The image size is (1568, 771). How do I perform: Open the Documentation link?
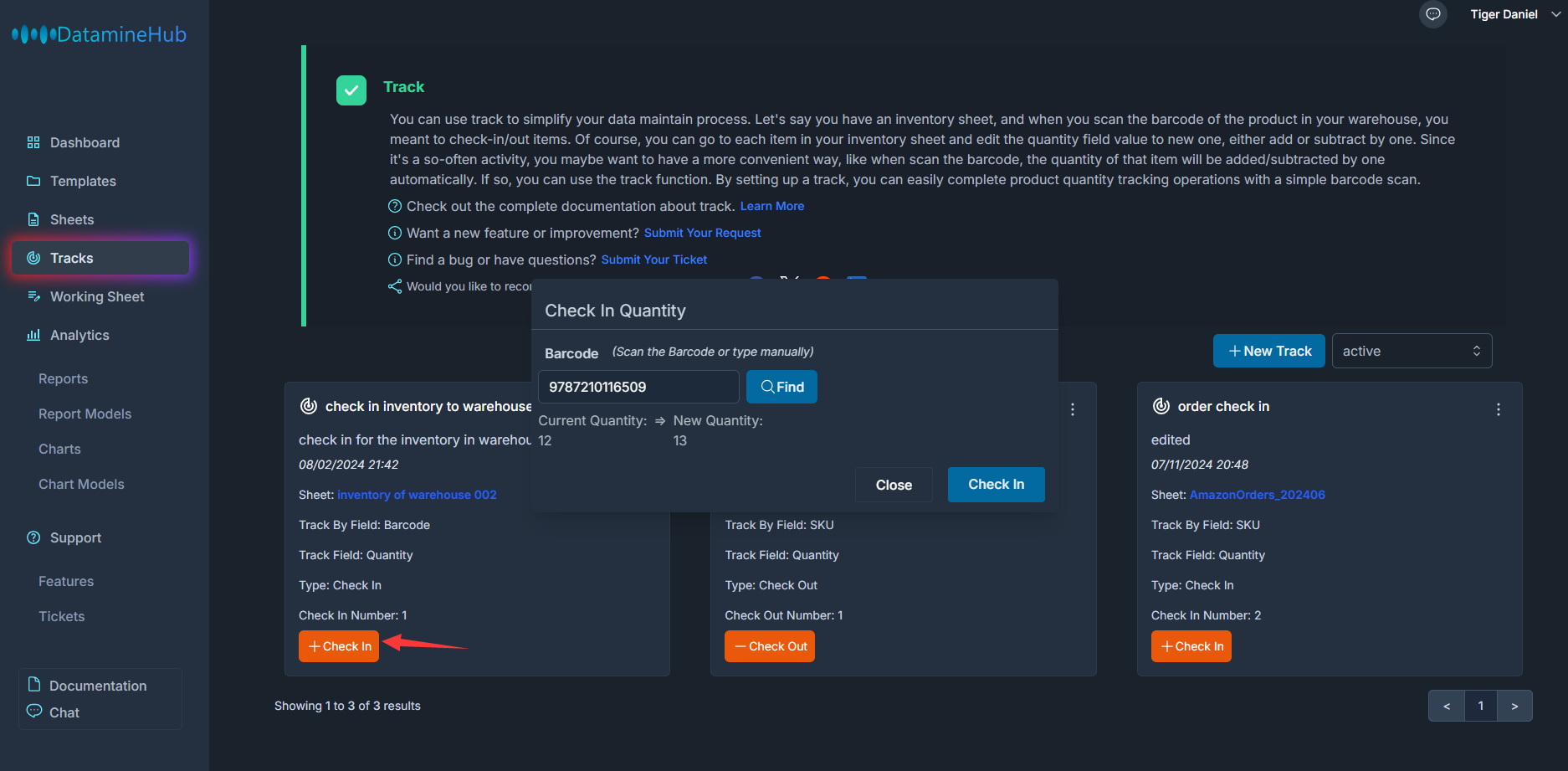pyautogui.click(x=98, y=686)
